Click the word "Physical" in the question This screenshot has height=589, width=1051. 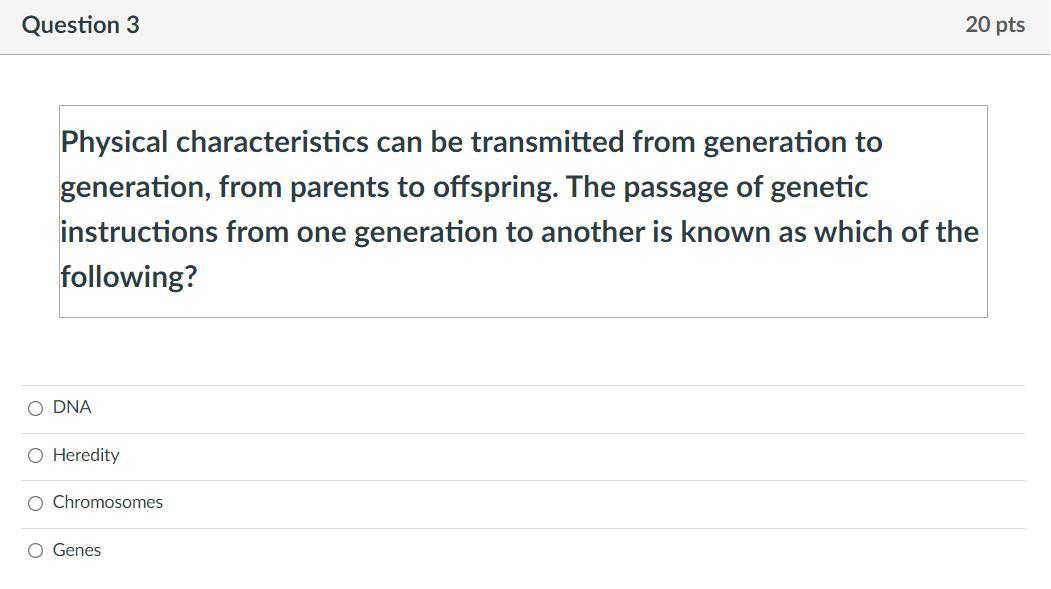click(x=115, y=142)
